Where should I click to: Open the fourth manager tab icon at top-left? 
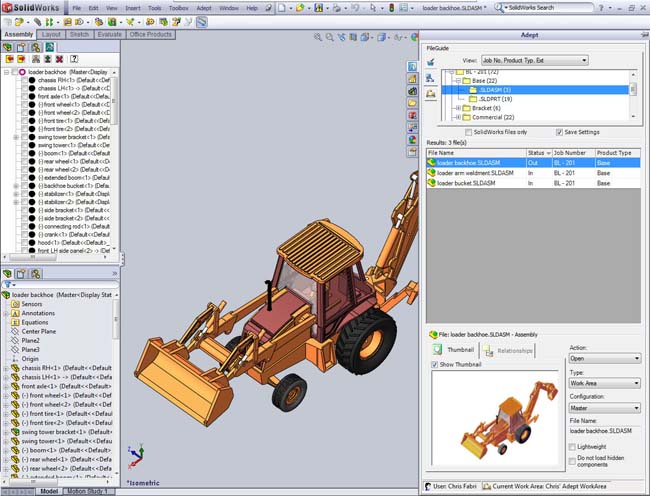(x=50, y=47)
